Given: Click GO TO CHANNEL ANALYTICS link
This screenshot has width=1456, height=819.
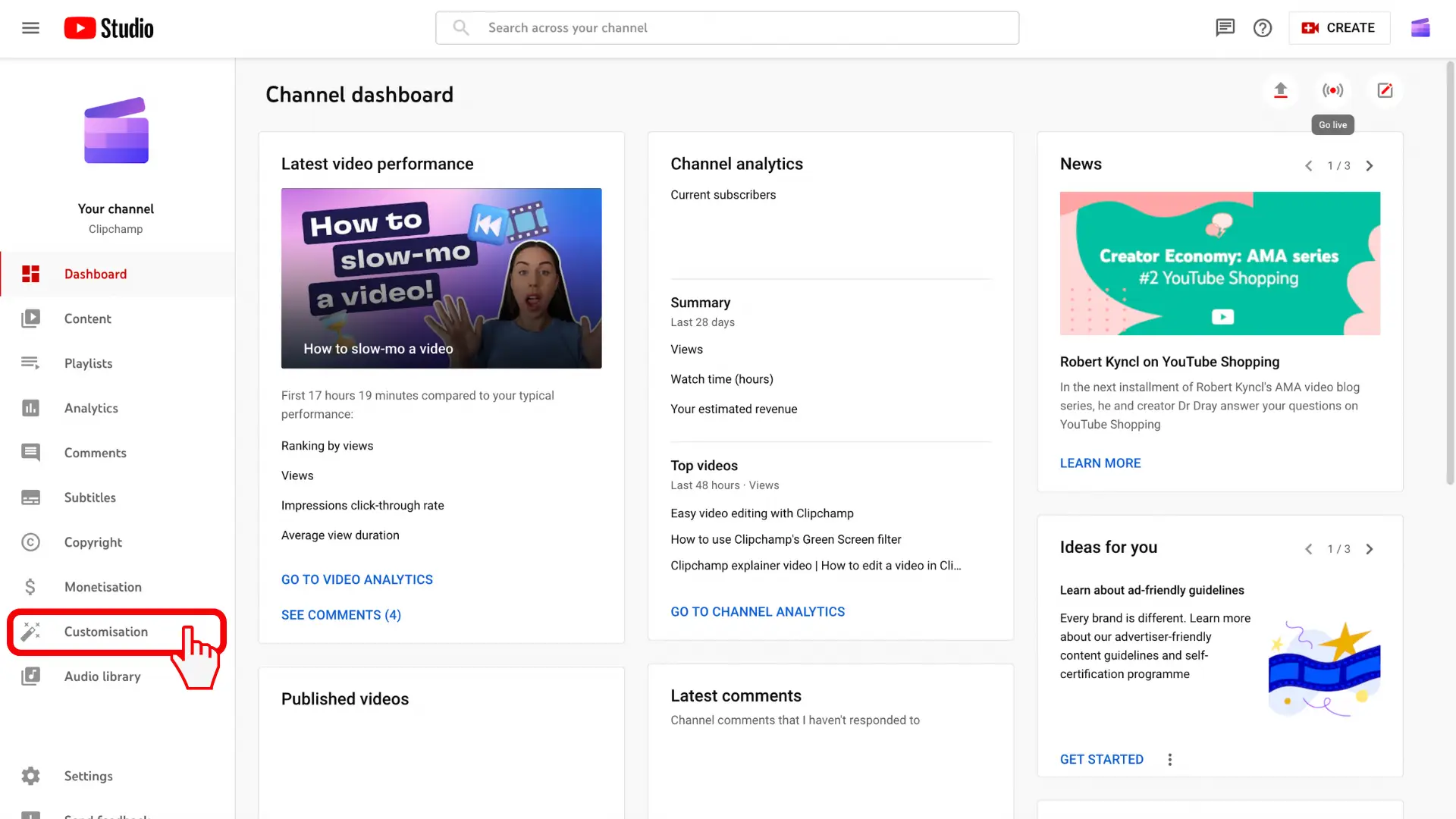Looking at the screenshot, I should [x=758, y=611].
